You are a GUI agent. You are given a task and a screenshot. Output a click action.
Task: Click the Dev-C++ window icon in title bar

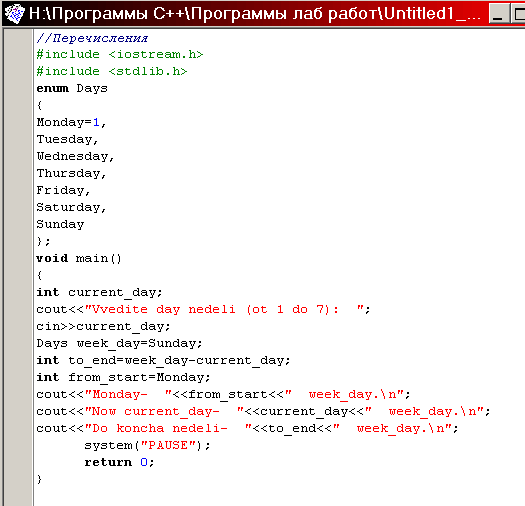pyautogui.click(x=14, y=14)
